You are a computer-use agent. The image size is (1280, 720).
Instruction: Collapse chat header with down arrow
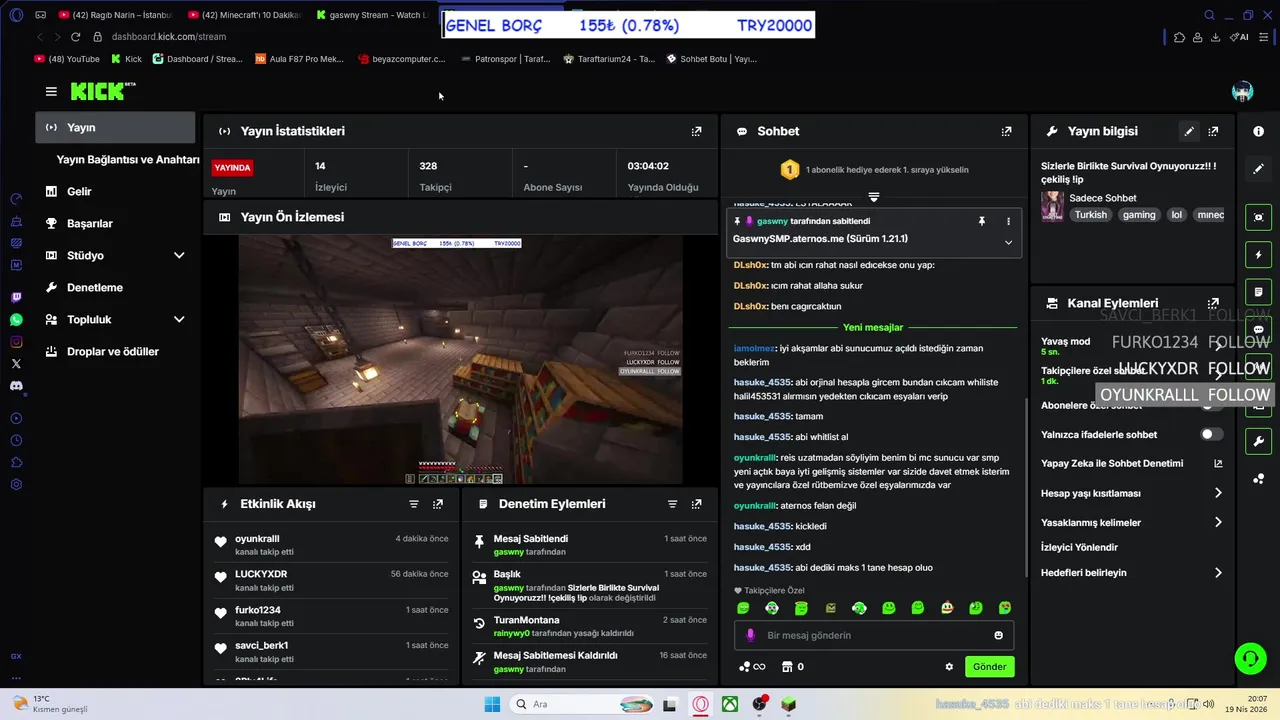click(x=873, y=197)
